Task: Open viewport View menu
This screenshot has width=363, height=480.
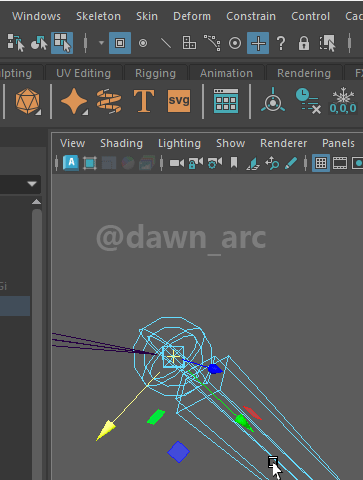Action: 73,143
